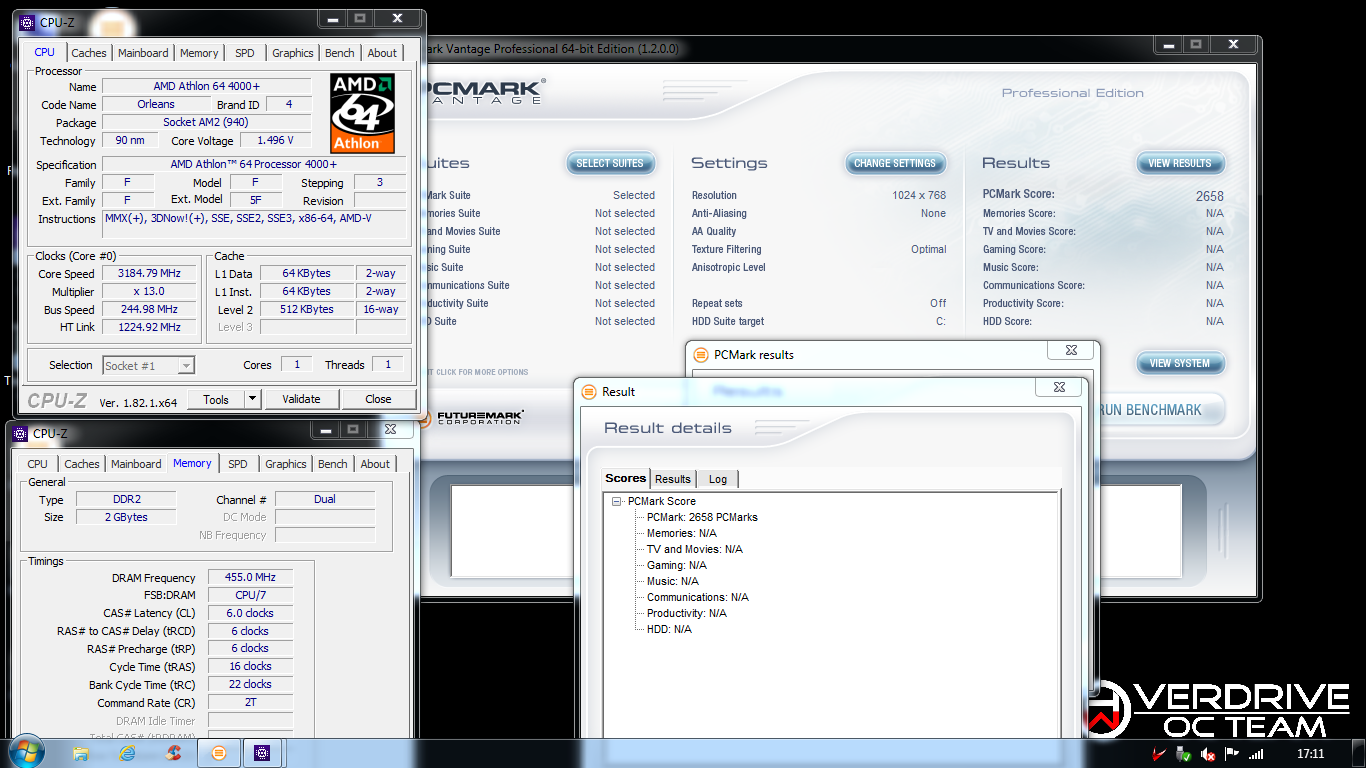Click the CPU-Z title bar icon of the memory window

[20, 433]
